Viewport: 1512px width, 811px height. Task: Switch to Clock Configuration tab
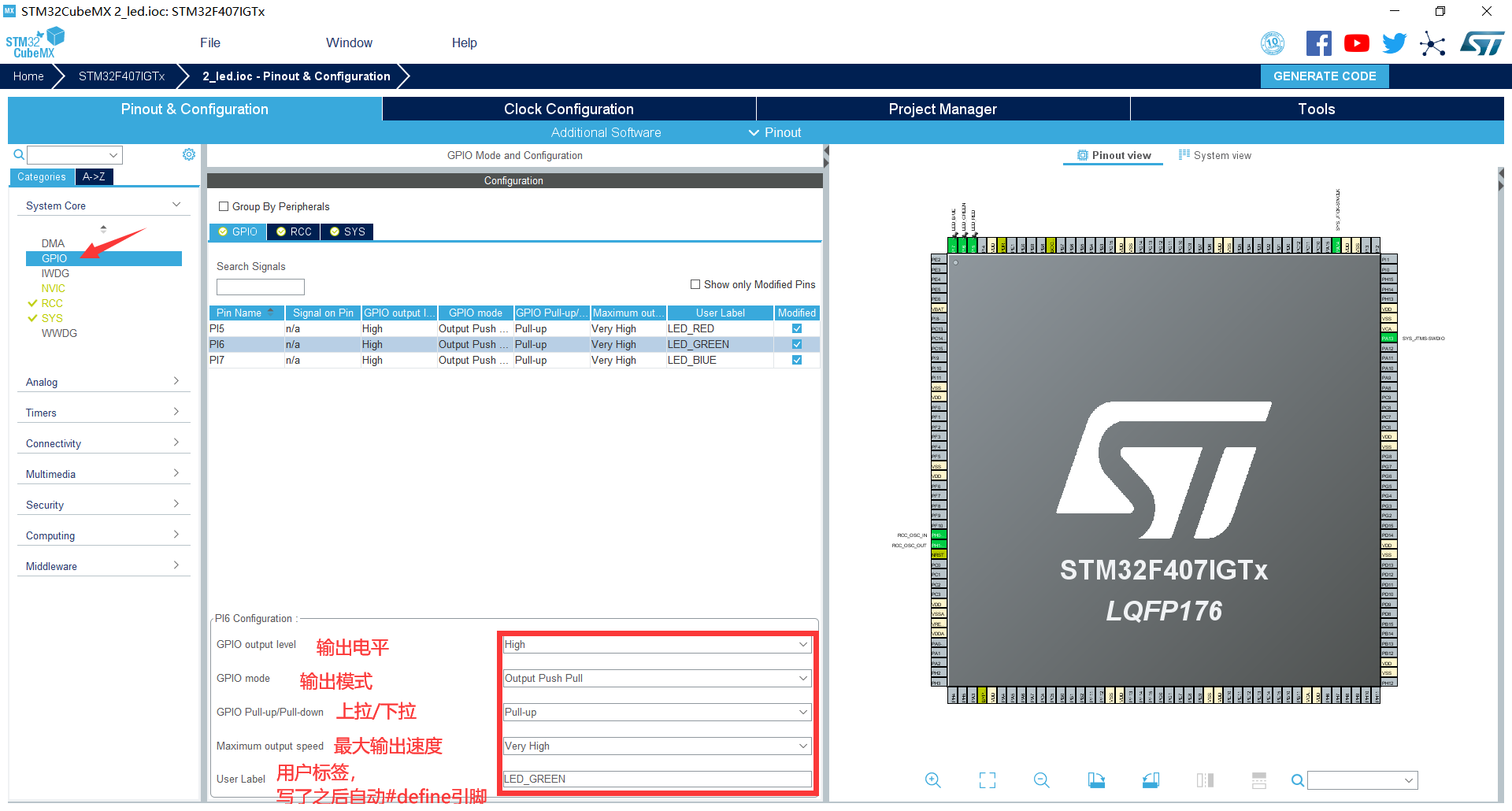[x=569, y=109]
